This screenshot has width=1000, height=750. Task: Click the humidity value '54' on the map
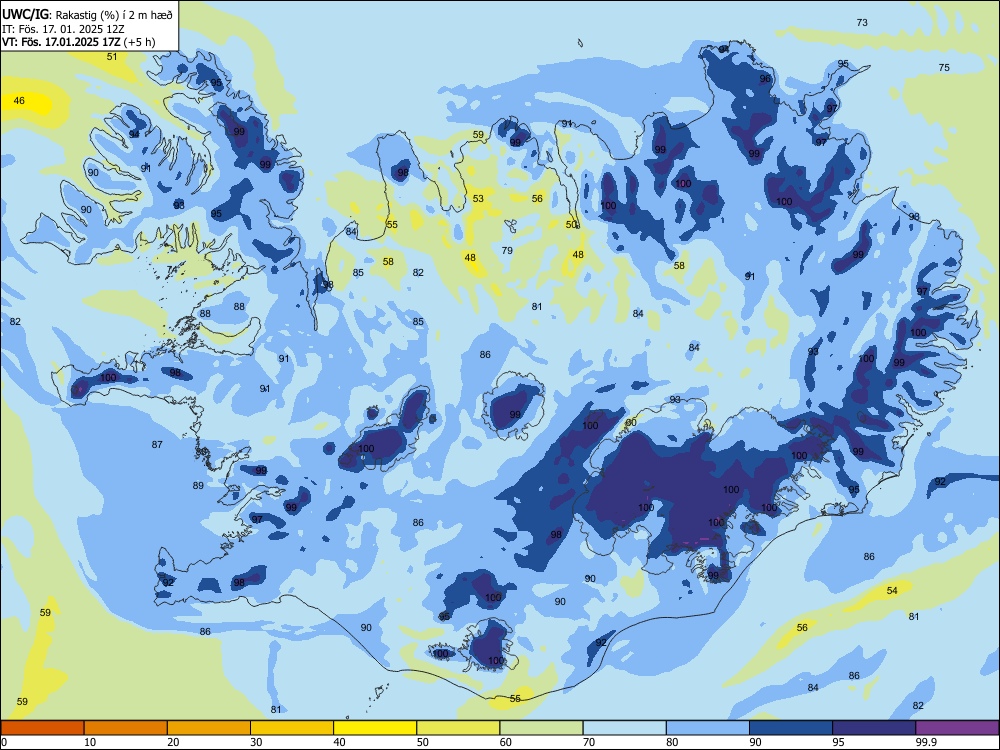(892, 591)
